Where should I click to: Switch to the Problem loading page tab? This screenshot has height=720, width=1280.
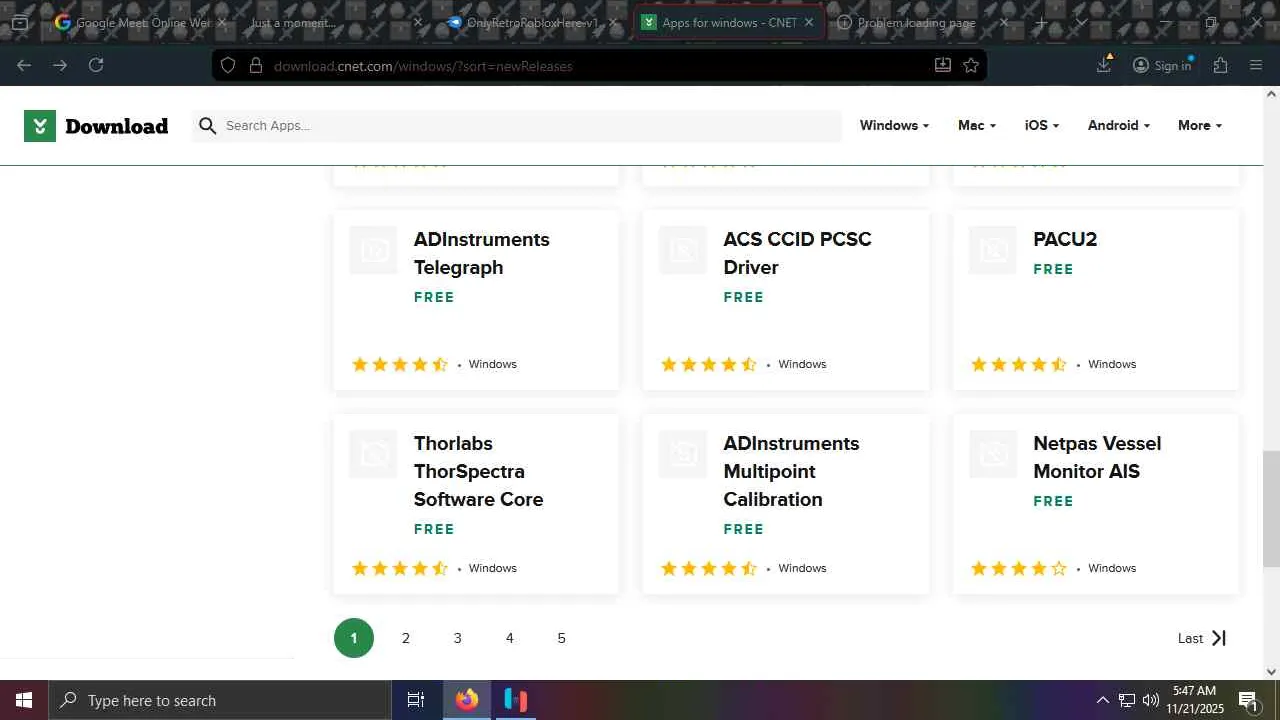(x=923, y=22)
